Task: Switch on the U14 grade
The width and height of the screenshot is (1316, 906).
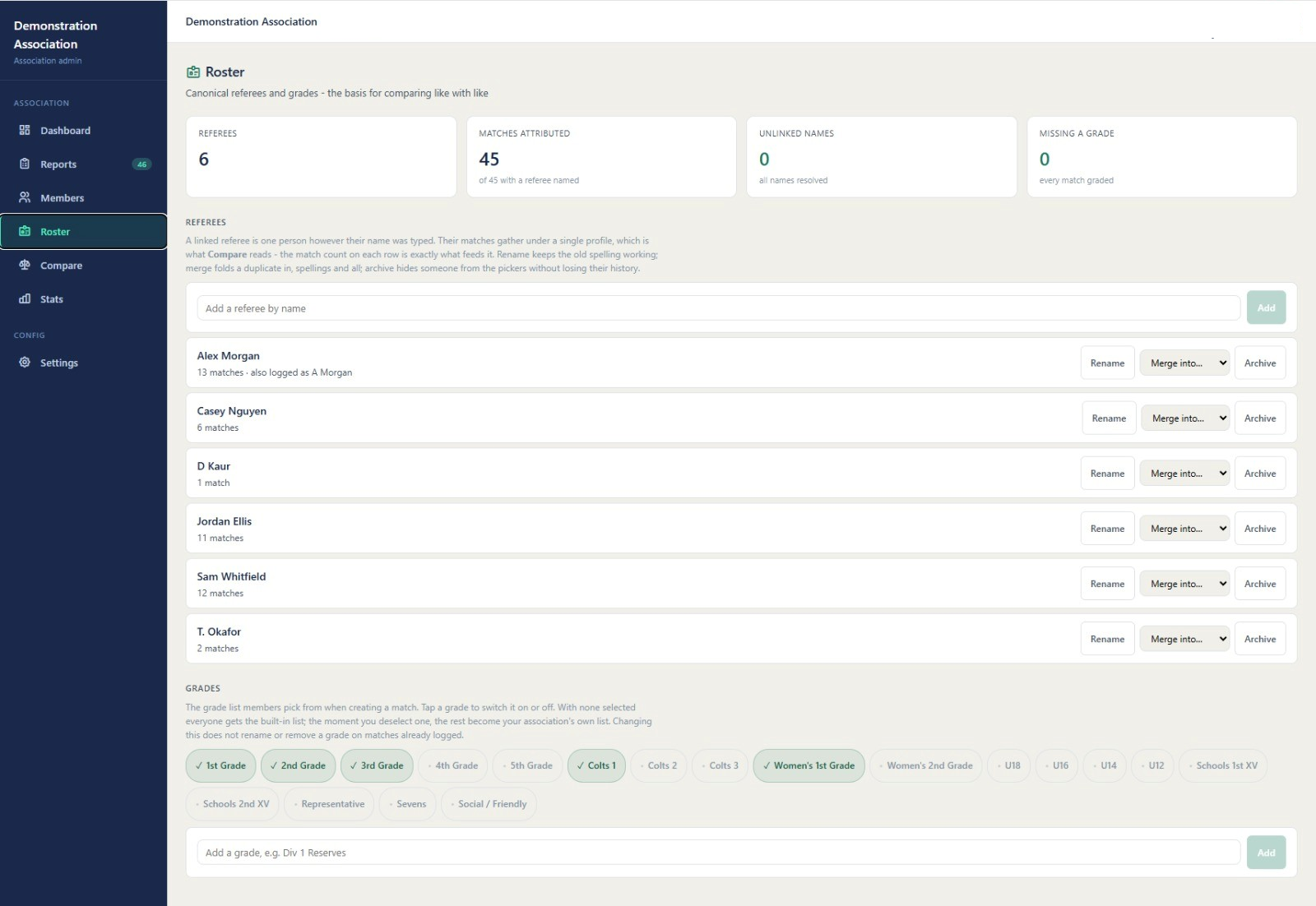Action: [x=1105, y=765]
